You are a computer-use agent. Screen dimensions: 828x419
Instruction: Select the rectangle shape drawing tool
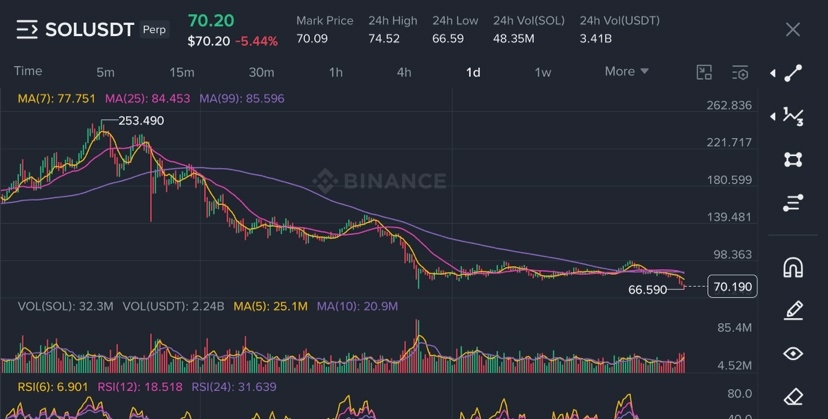pos(793,159)
